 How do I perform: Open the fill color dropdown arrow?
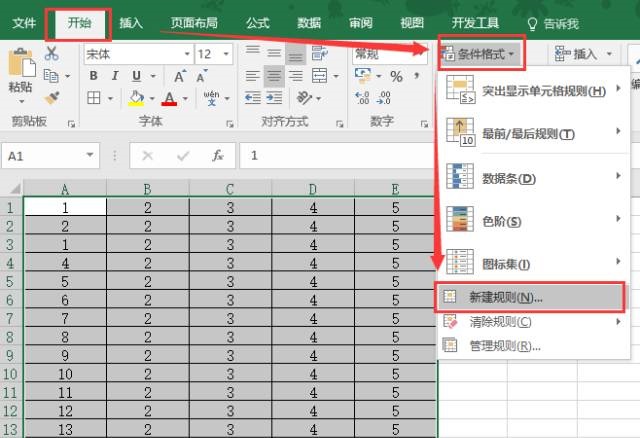(151, 98)
